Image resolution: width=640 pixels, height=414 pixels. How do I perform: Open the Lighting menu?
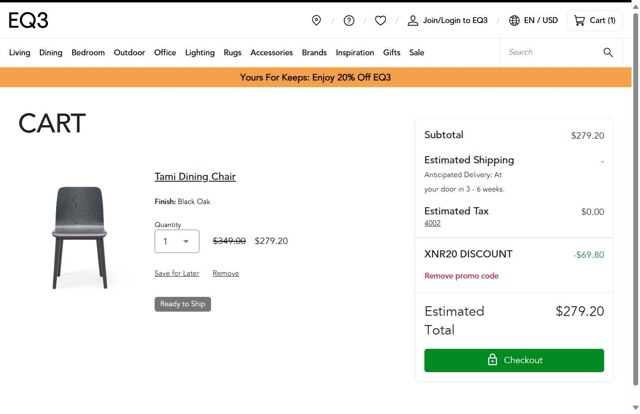coord(200,52)
